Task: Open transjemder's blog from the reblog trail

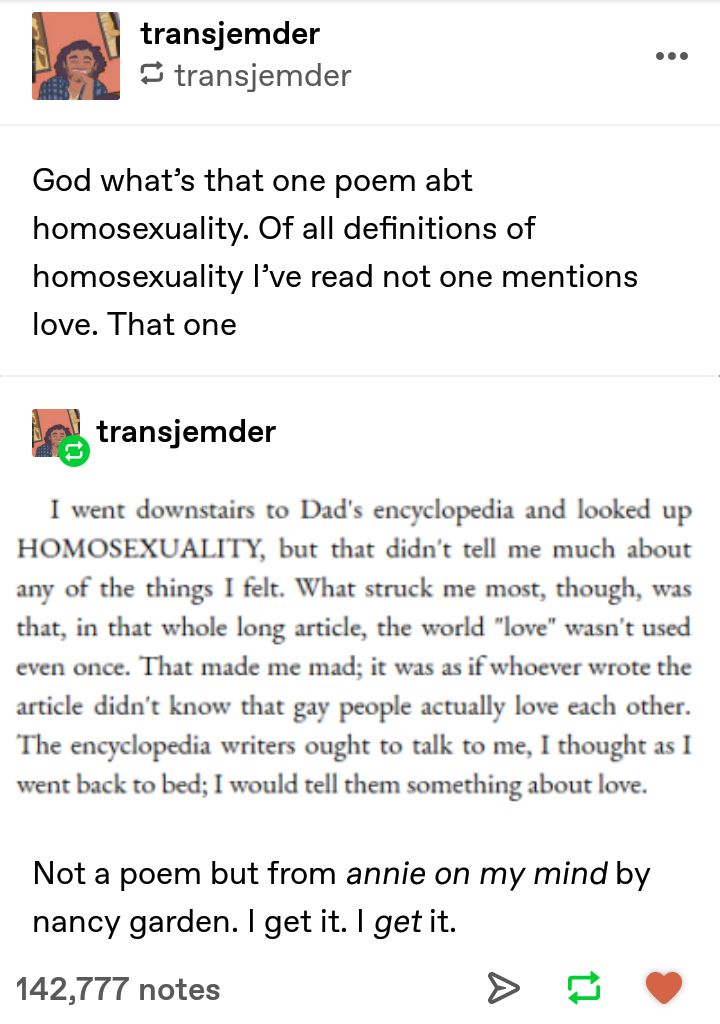Action: pyautogui.click(x=186, y=432)
